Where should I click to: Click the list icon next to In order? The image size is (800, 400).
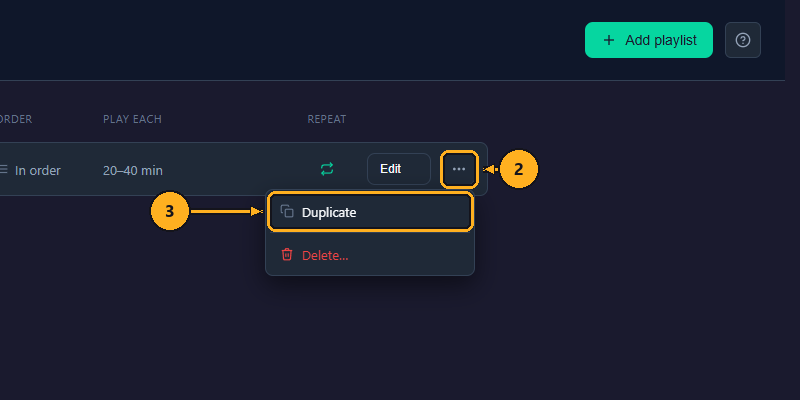click(x=4, y=168)
